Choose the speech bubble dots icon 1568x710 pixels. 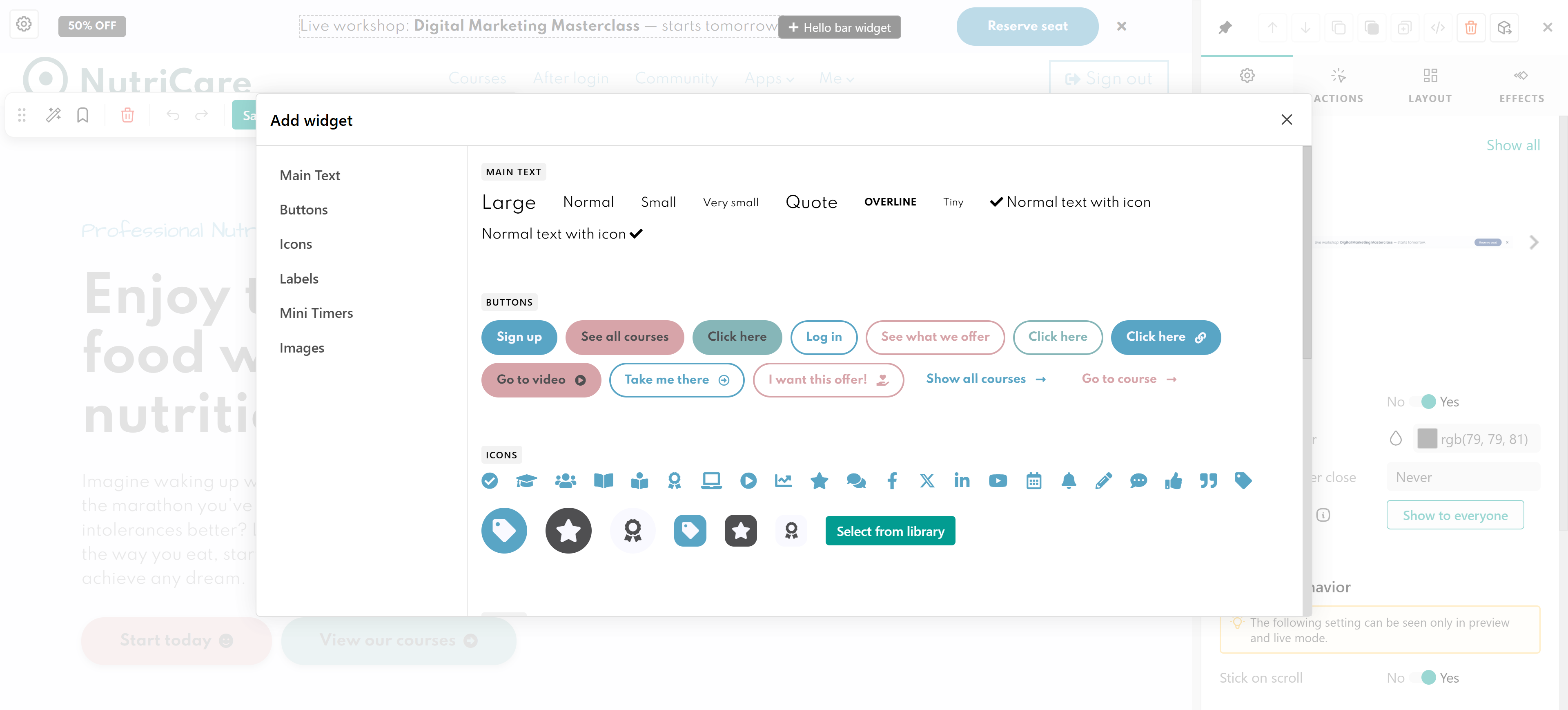coord(1138,480)
